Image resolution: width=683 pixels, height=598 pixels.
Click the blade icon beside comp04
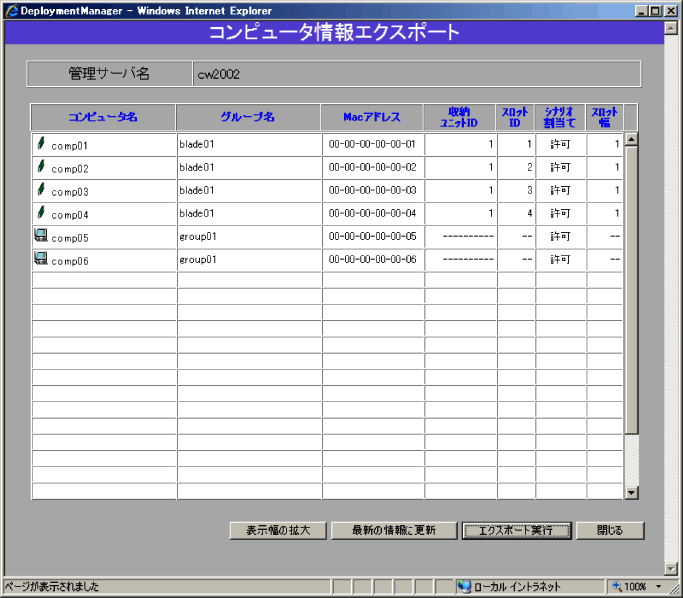tap(41, 212)
